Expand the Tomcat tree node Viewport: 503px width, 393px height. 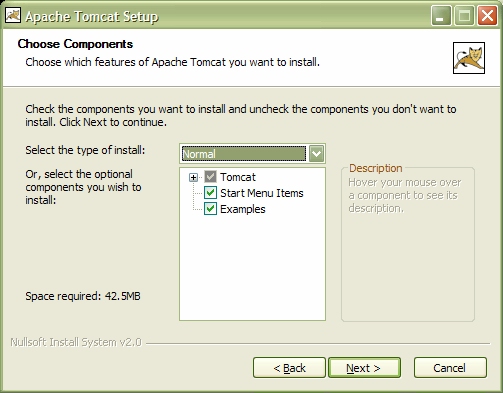pyautogui.click(x=193, y=177)
